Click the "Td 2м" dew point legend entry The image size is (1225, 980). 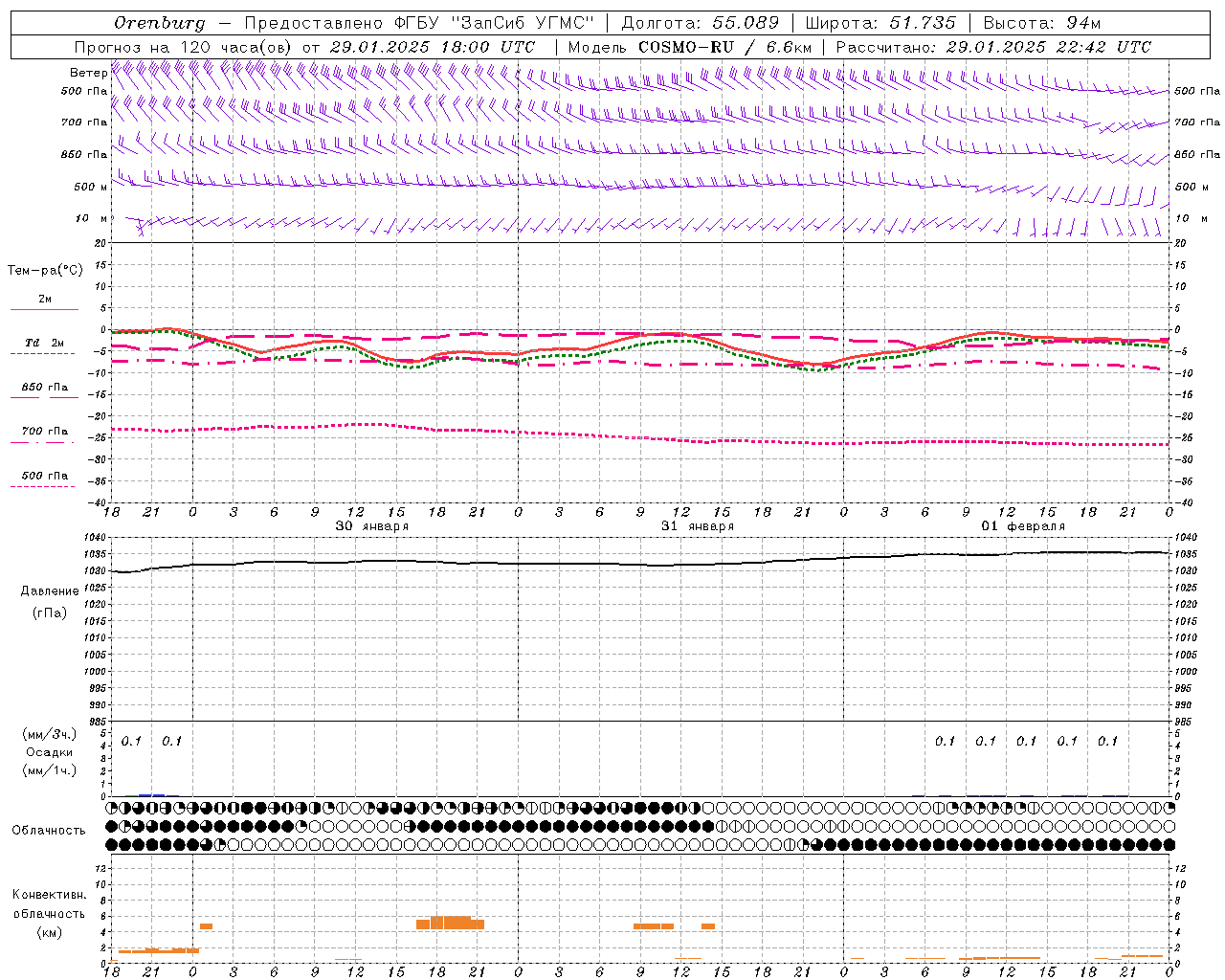(45, 343)
